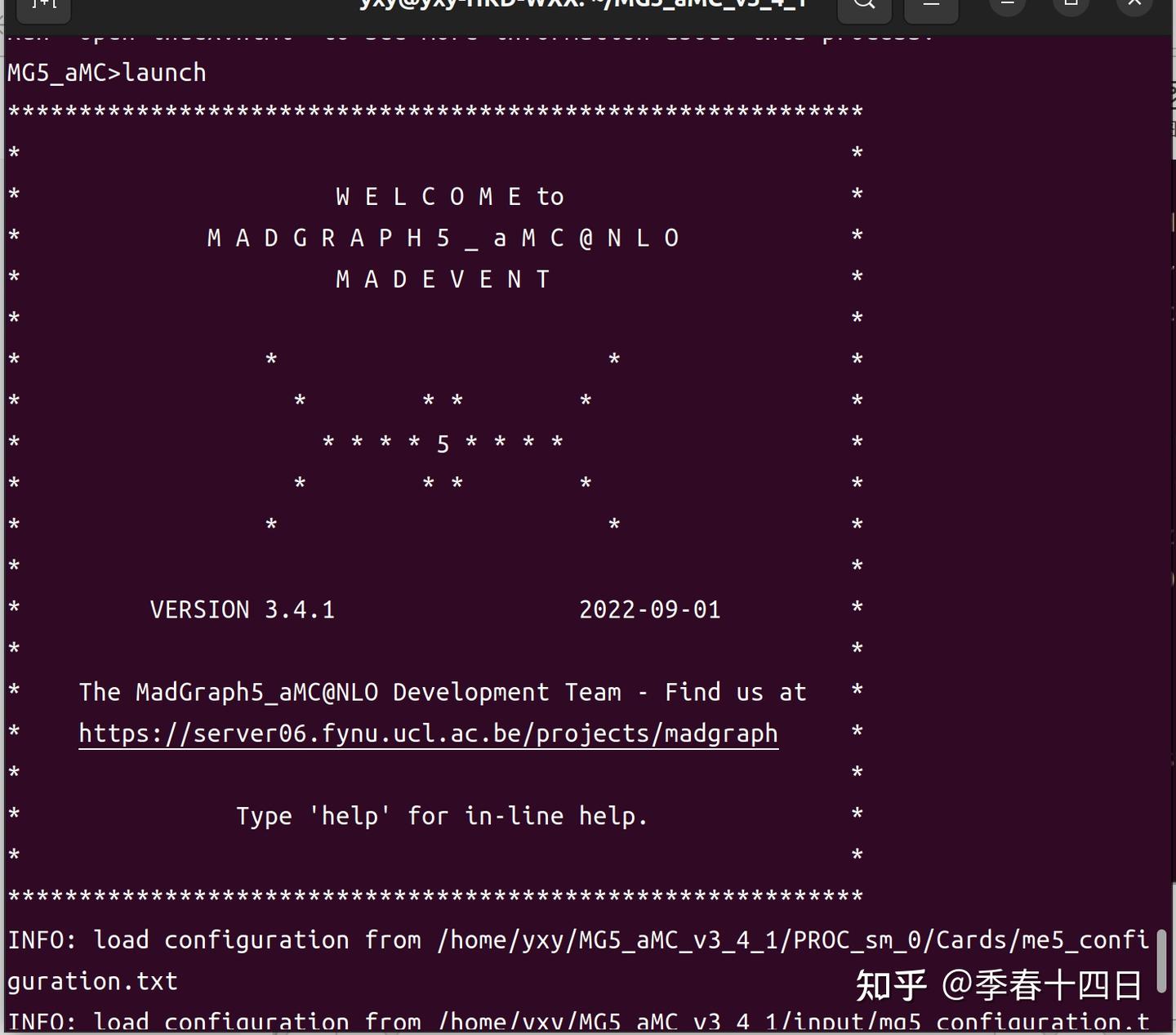
Task: Click the VERSION 3.4.1 text
Action: (243, 610)
